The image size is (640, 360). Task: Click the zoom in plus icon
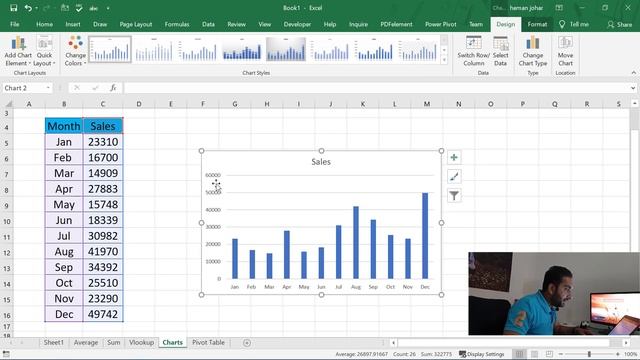[618, 354]
